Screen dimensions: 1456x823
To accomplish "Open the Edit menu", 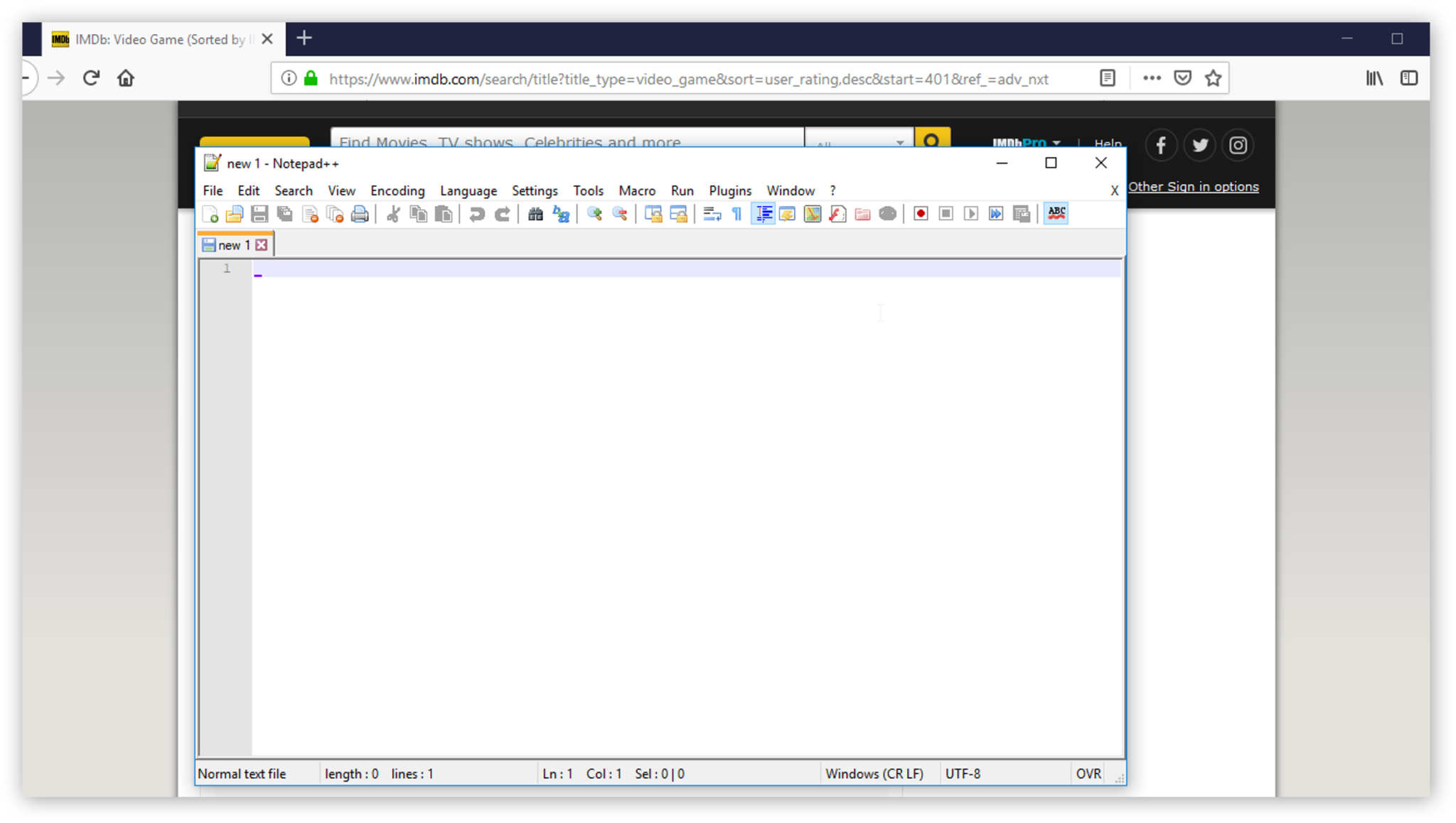I will (x=248, y=190).
